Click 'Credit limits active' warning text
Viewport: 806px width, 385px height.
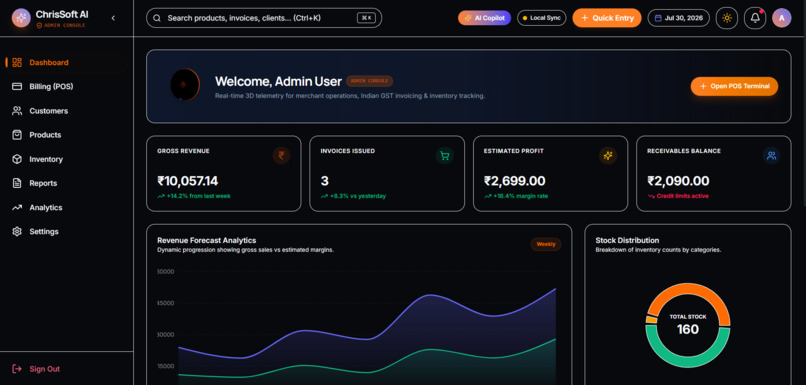[683, 196]
